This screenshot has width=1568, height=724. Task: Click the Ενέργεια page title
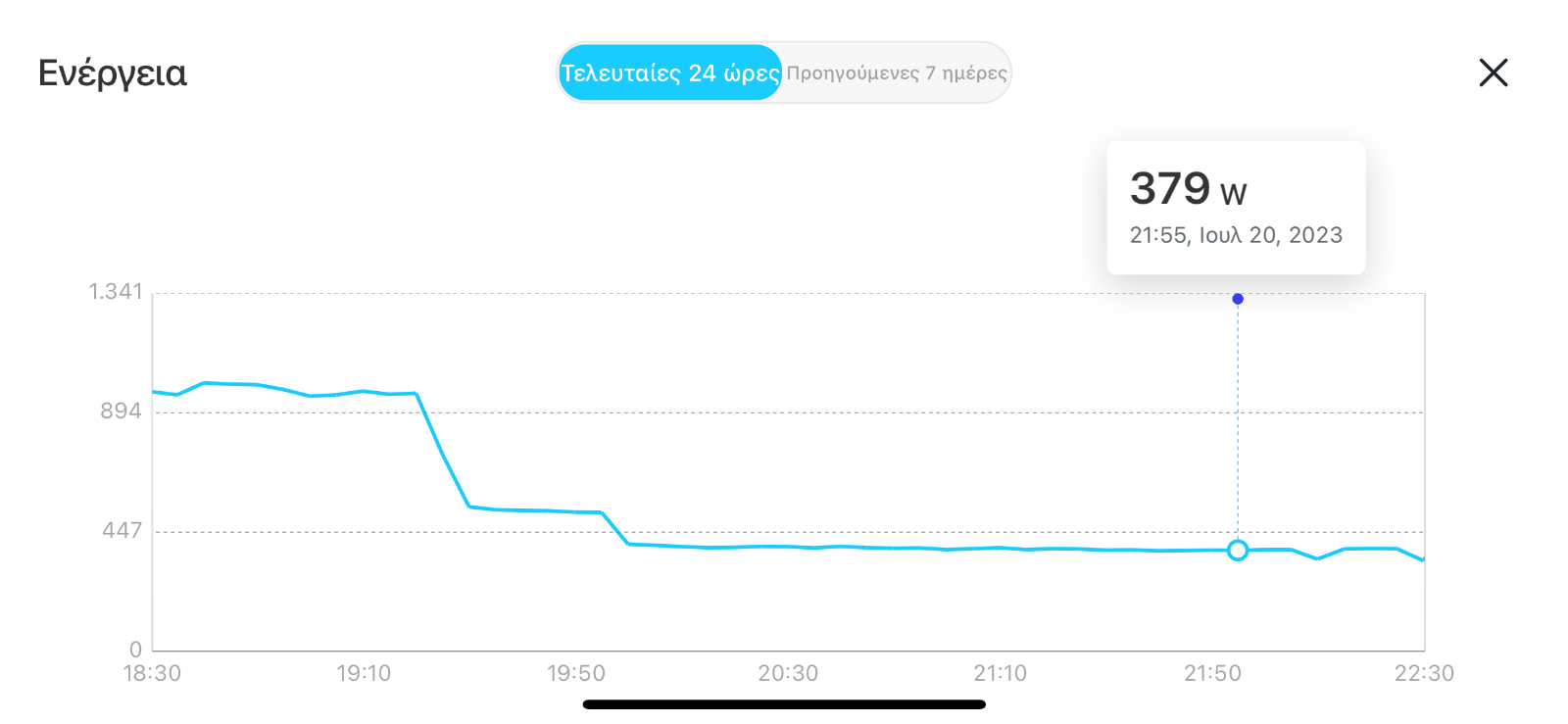[x=113, y=73]
